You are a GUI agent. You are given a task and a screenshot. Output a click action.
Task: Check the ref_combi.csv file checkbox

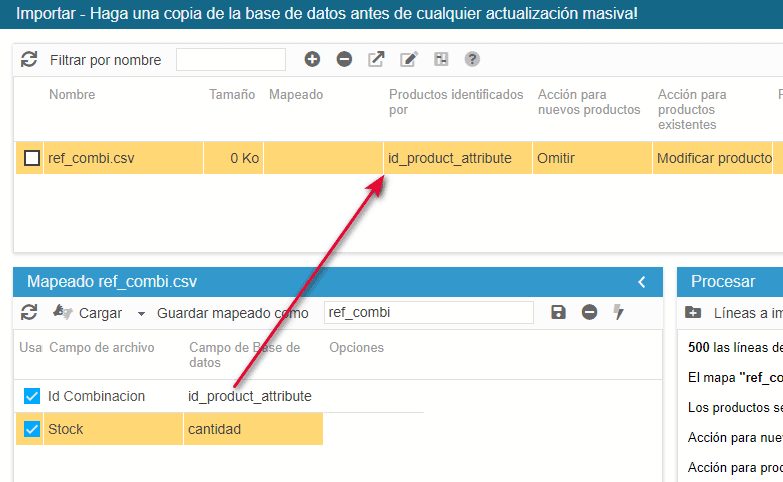click(x=32, y=158)
